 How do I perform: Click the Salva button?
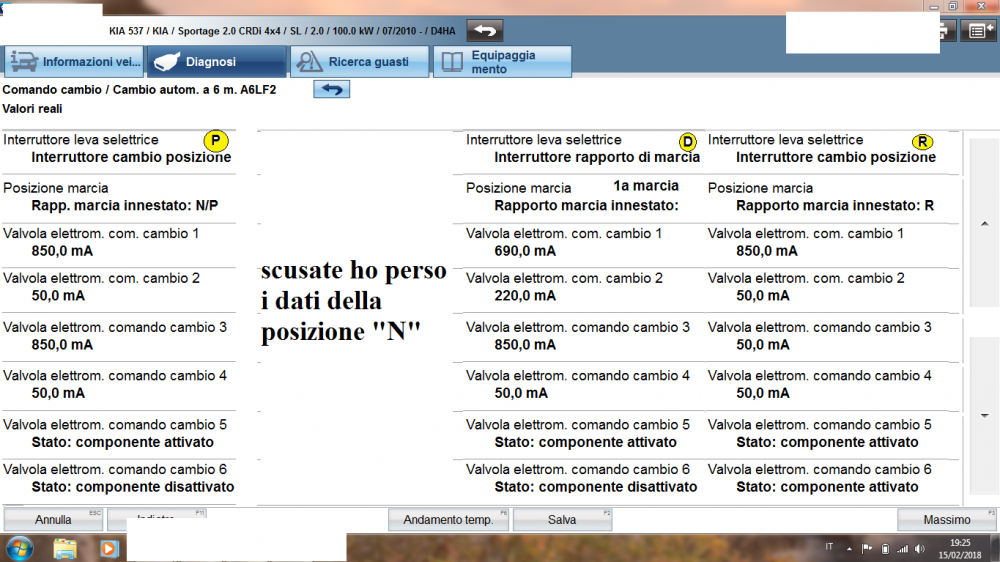562,520
